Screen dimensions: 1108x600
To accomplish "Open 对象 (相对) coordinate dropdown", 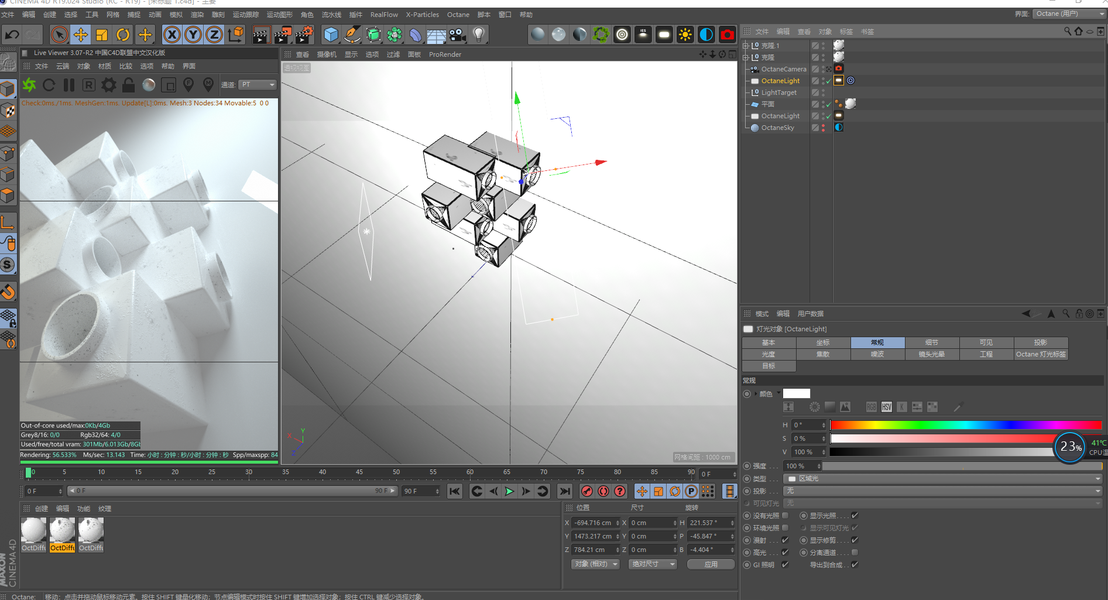I will (x=596, y=564).
